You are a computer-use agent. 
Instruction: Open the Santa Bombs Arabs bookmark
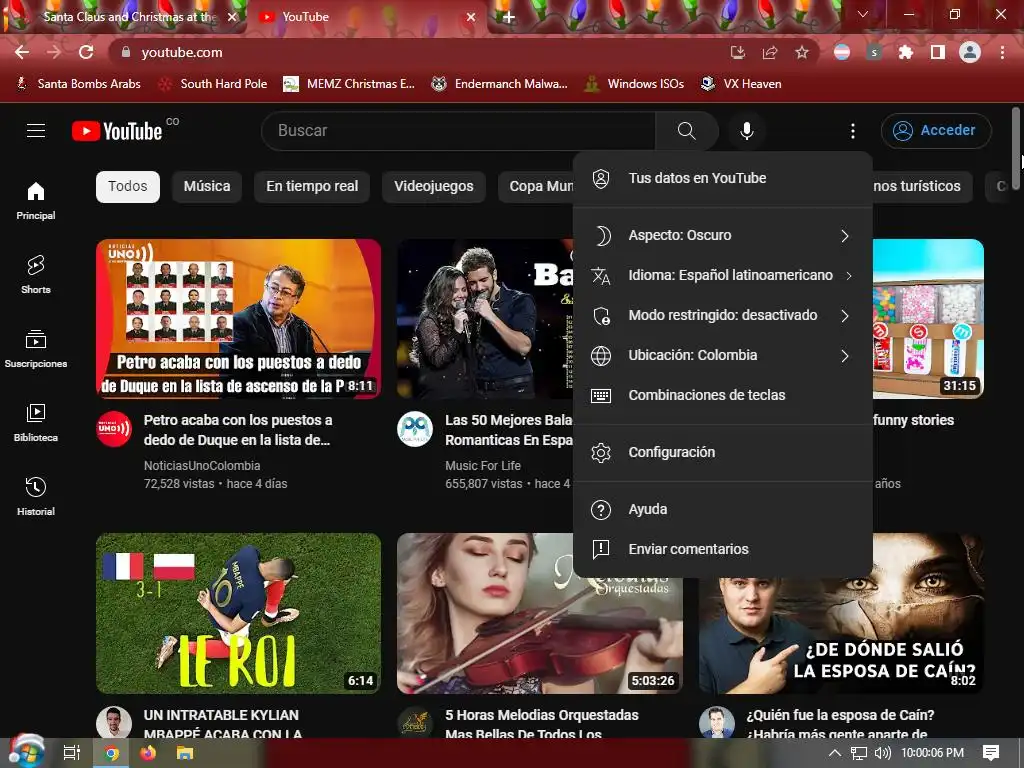78,84
